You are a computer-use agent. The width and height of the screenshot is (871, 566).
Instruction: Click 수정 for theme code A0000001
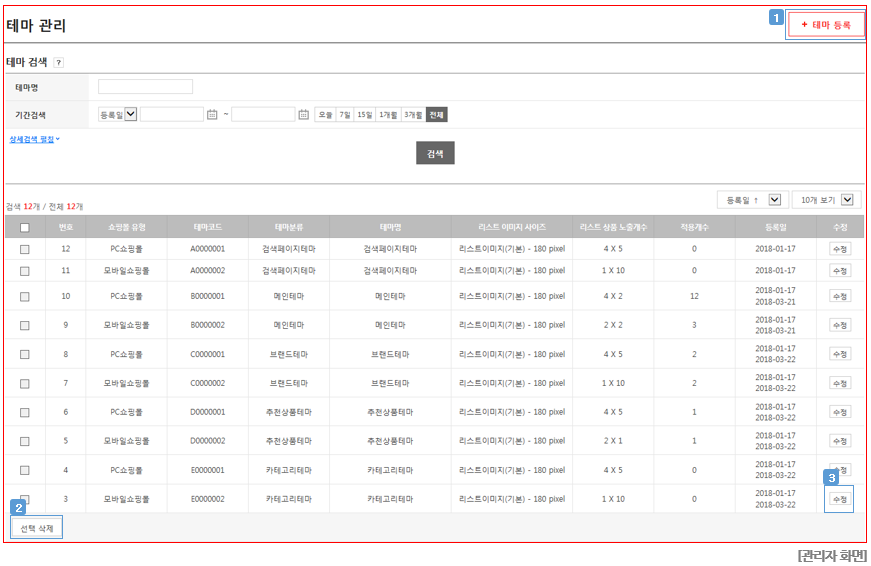(x=840, y=249)
